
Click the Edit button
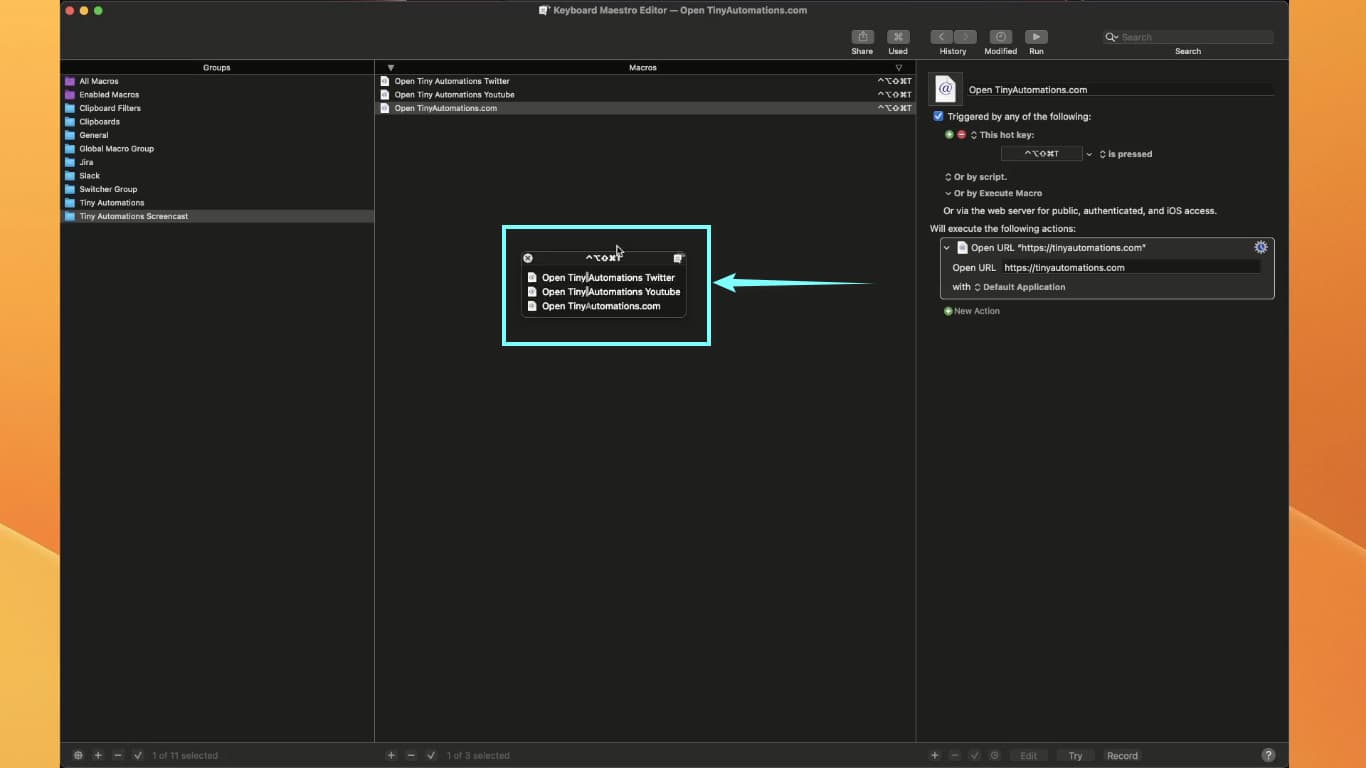coord(1028,756)
